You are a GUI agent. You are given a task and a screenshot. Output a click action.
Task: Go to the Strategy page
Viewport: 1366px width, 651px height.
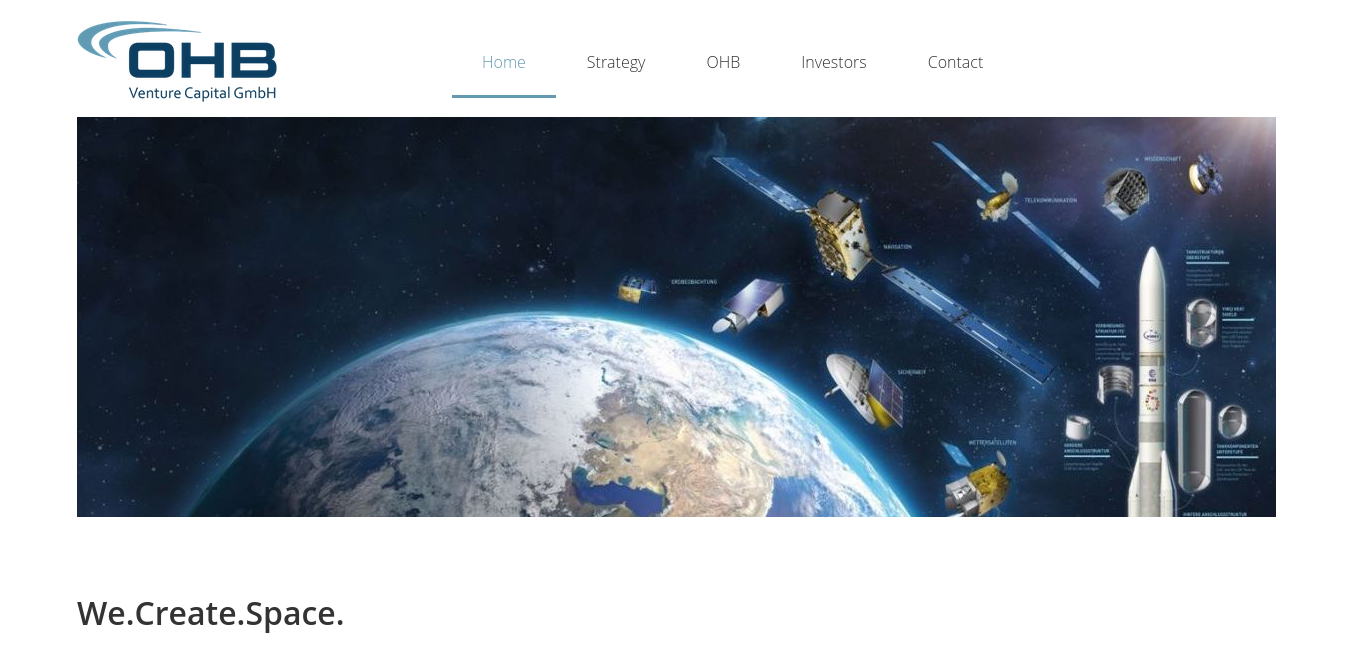[x=616, y=62]
